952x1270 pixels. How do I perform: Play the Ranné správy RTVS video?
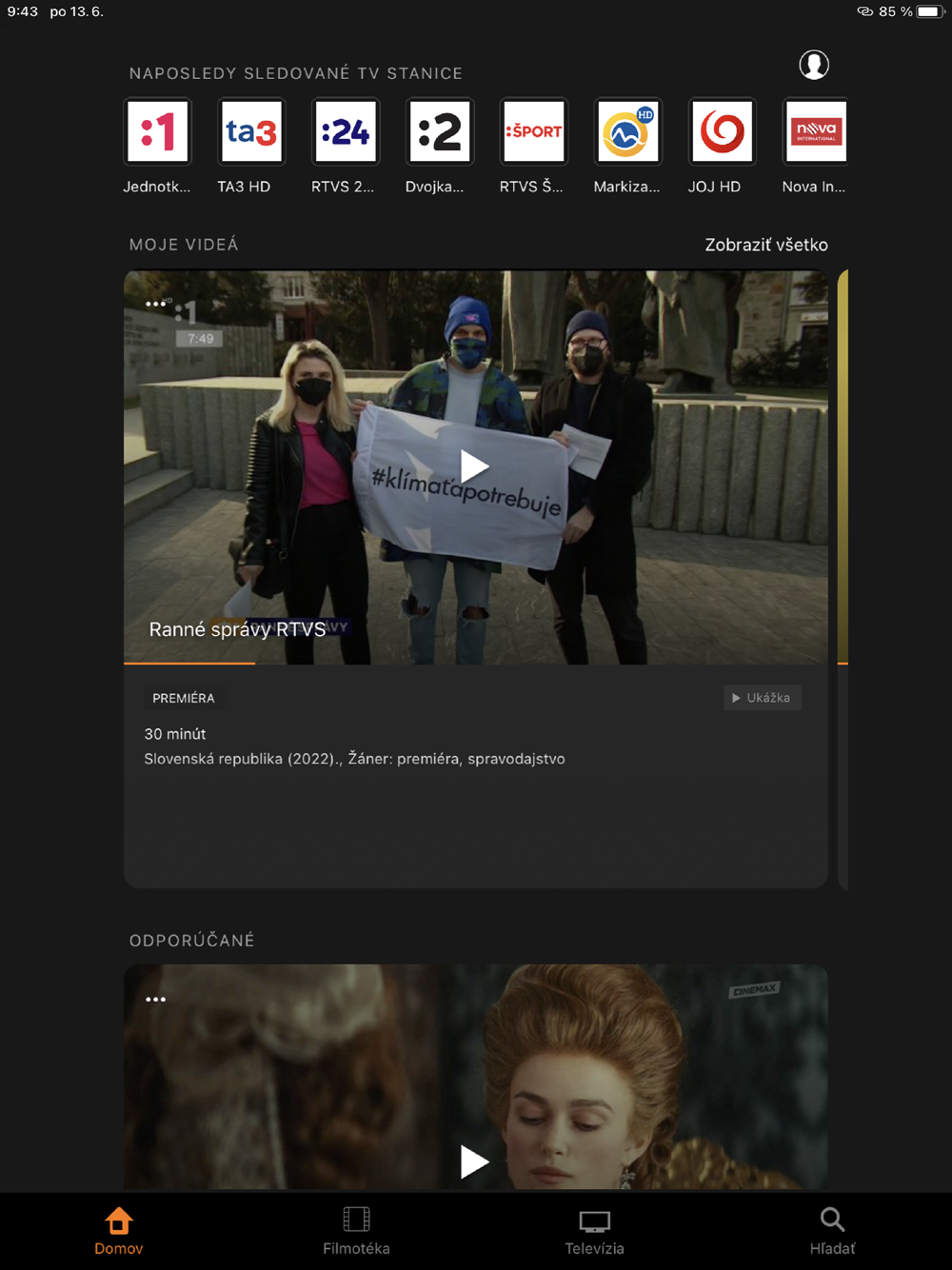point(474,466)
